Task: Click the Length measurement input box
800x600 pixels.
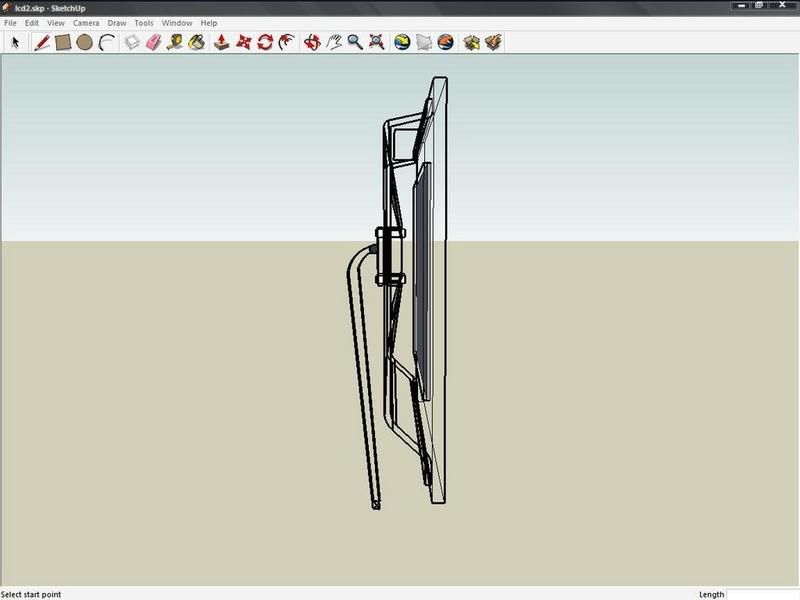Action: pyautogui.click(x=762, y=594)
